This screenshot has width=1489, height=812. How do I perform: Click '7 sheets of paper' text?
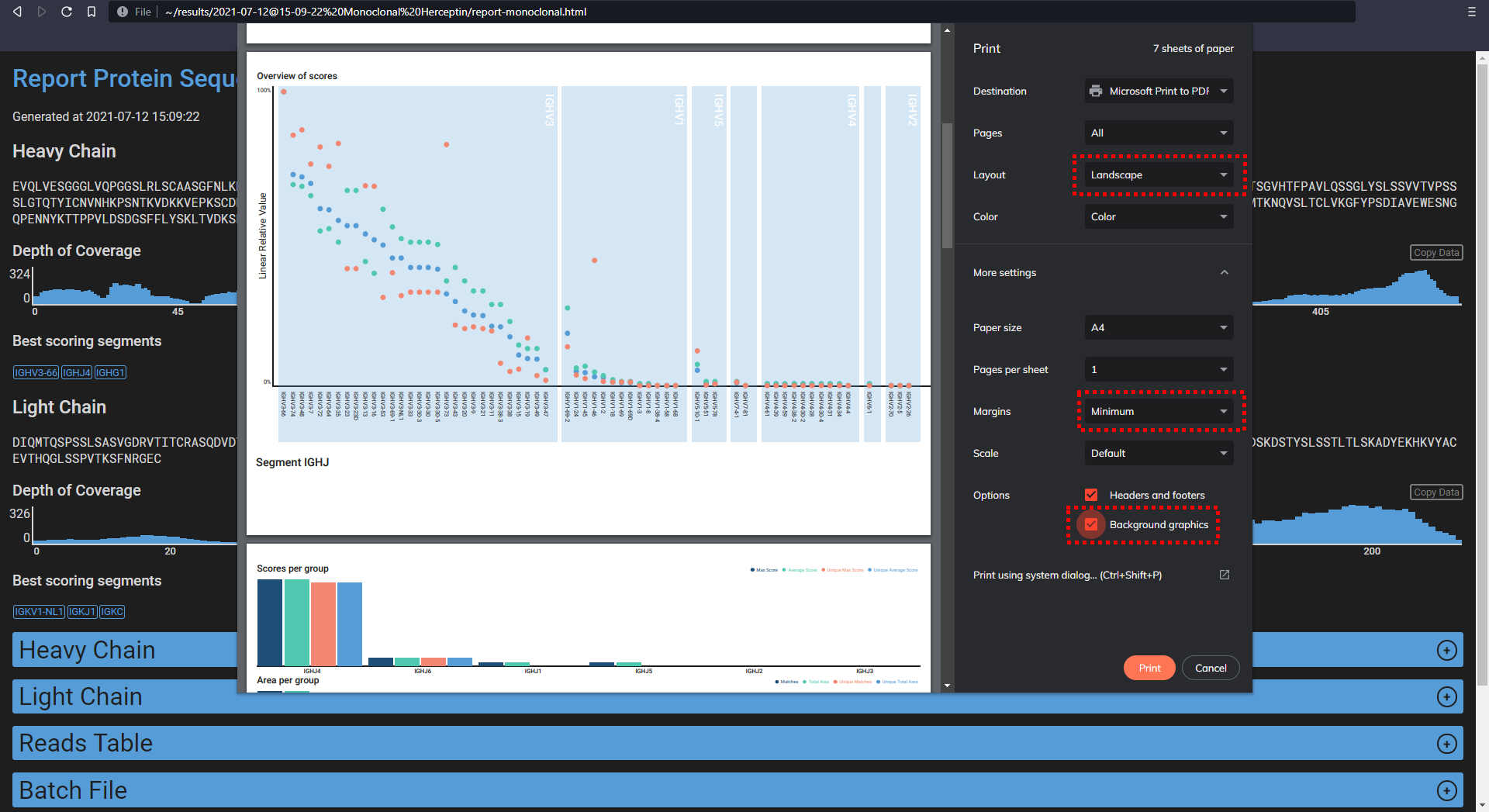(1193, 48)
